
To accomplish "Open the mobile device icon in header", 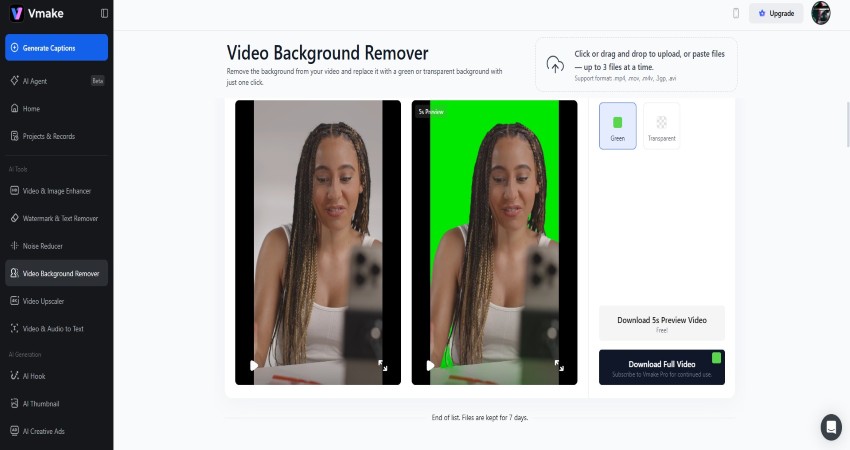I will pyautogui.click(x=736, y=13).
